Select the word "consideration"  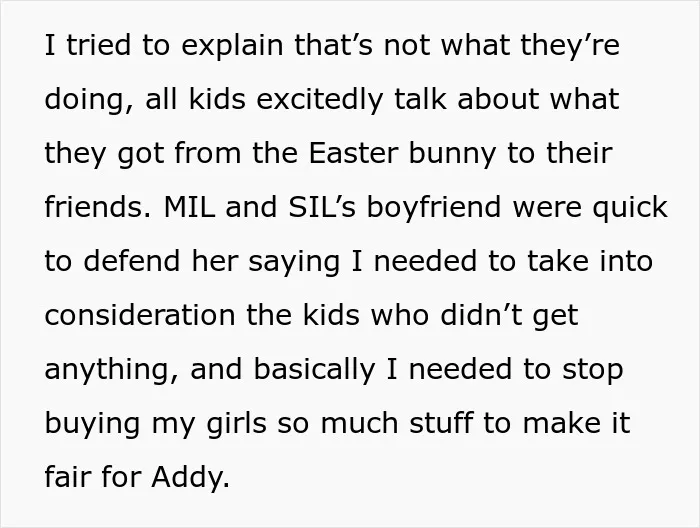click(x=140, y=315)
